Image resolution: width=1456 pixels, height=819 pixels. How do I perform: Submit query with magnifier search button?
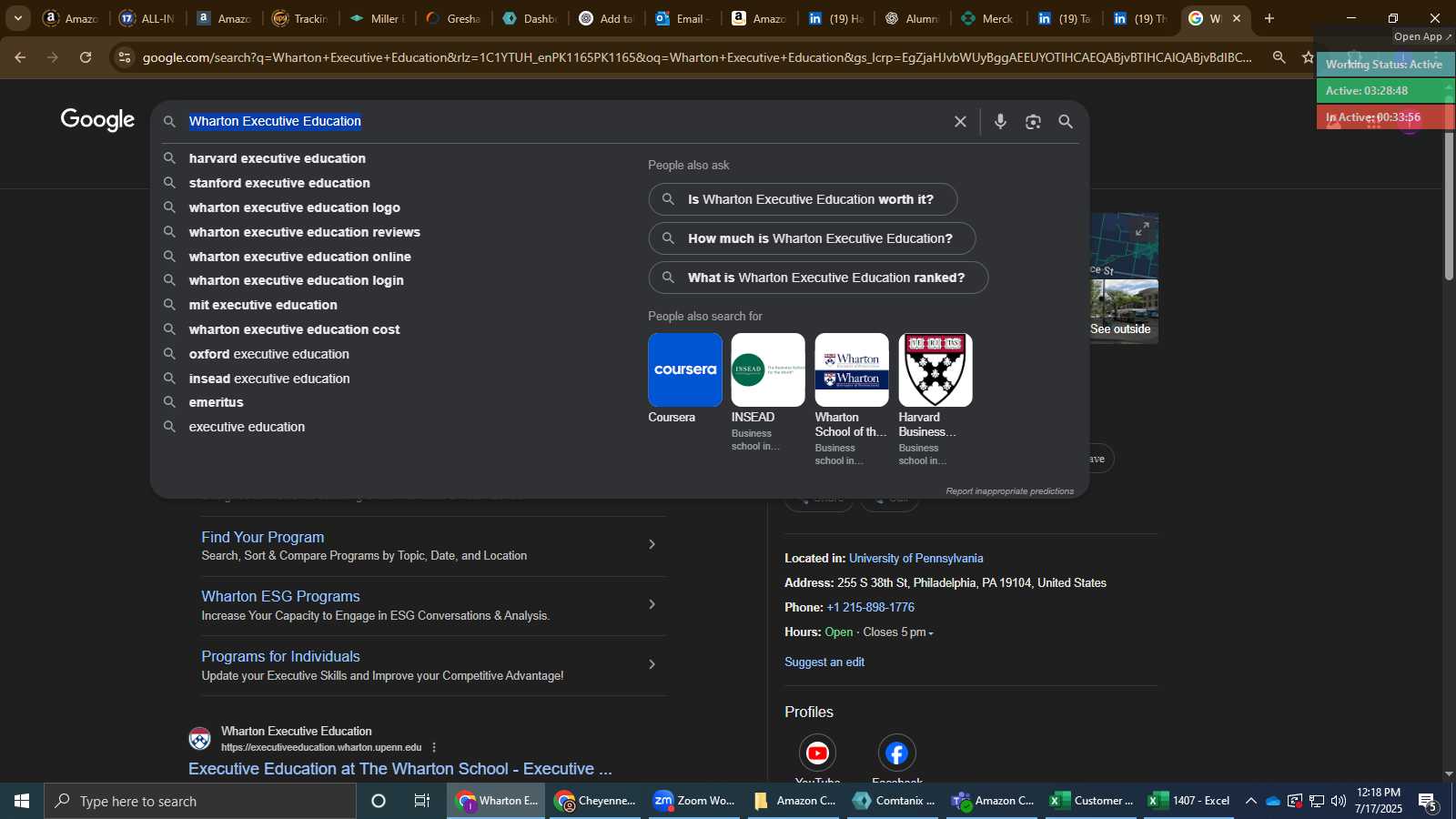coord(1066,121)
